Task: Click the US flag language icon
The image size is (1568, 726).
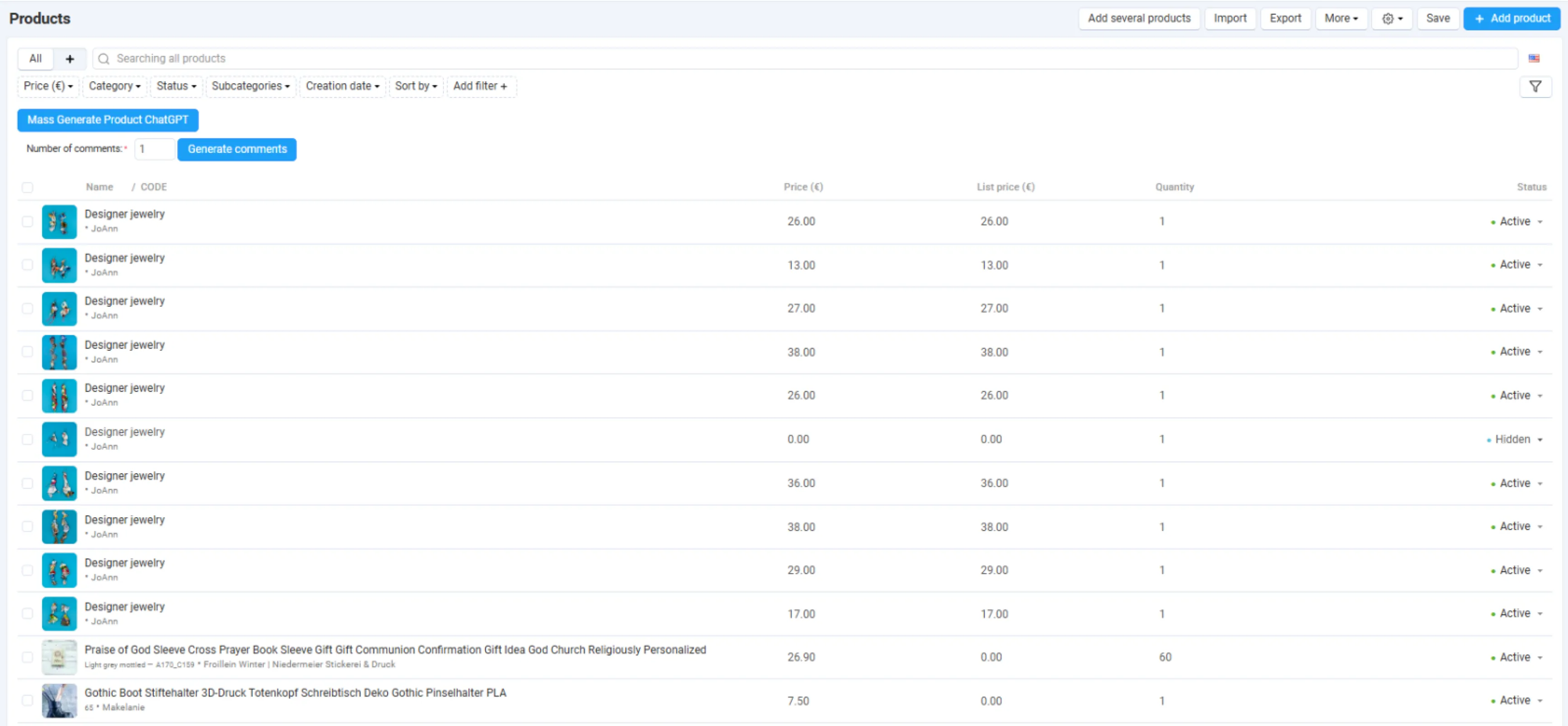Action: coord(1534,59)
